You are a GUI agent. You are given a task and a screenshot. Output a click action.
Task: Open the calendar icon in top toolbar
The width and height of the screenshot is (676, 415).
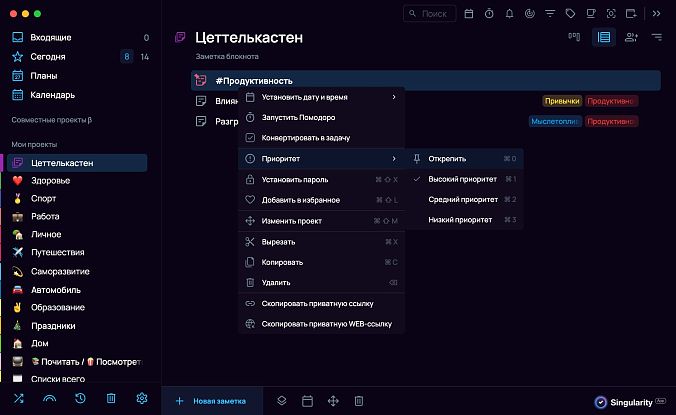469,14
